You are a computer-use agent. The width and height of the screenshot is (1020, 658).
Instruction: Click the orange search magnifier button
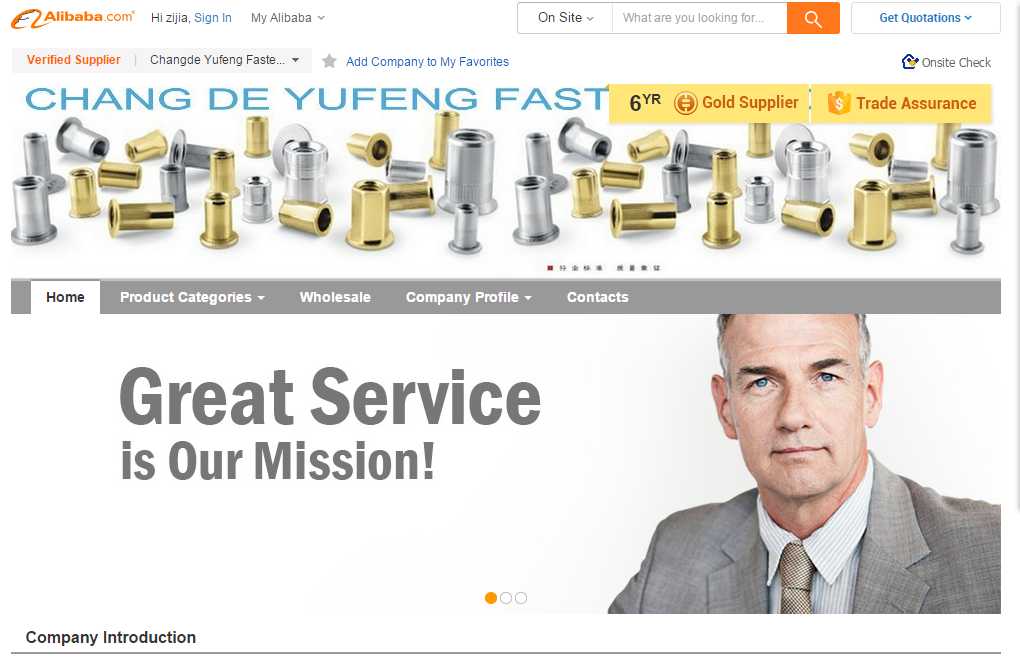tap(812, 18)
